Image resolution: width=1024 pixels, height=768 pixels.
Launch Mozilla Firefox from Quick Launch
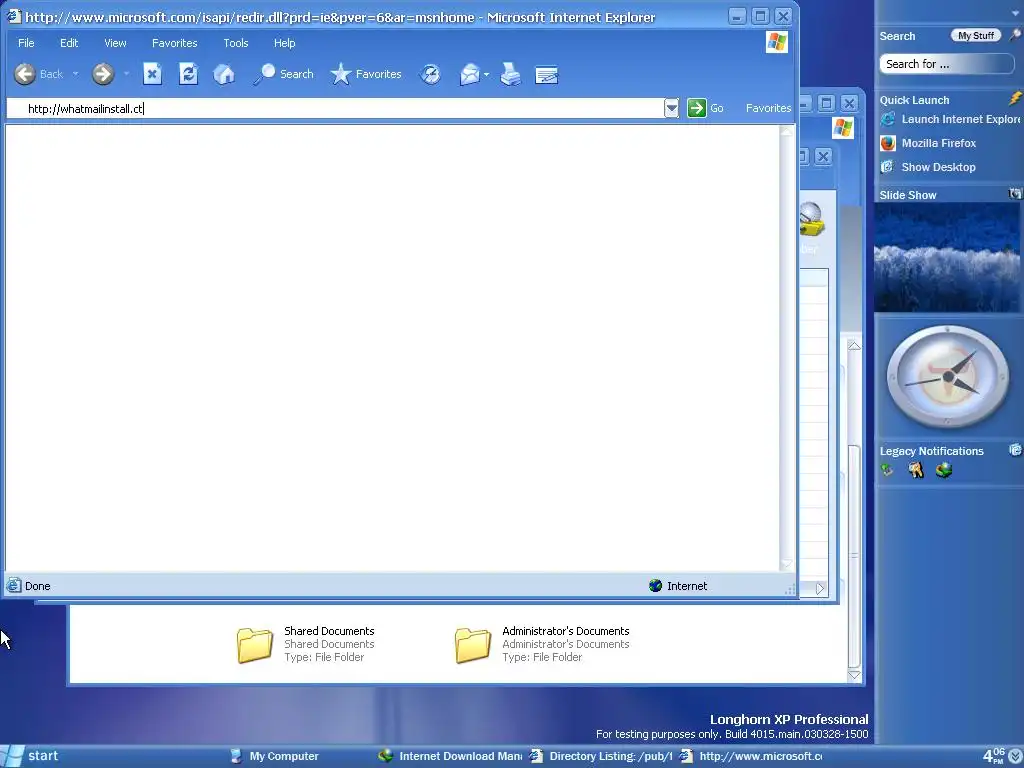938,144
